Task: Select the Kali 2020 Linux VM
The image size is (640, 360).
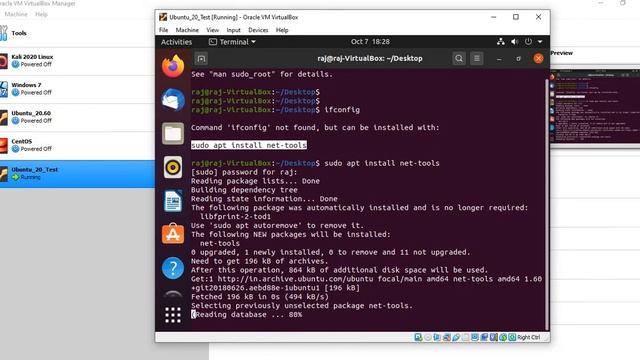Action: (x=78, y=61)
